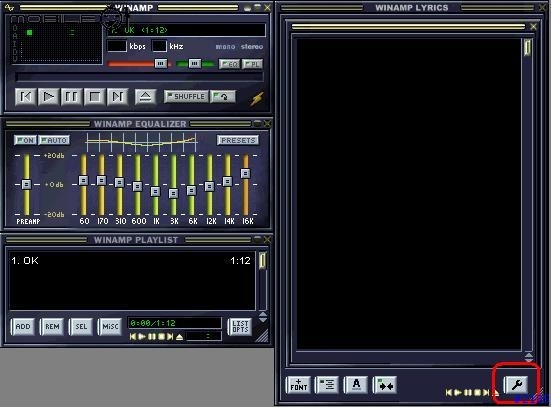
Task: Click the 60 Hz band slider handle
Action: coord(83,180)
